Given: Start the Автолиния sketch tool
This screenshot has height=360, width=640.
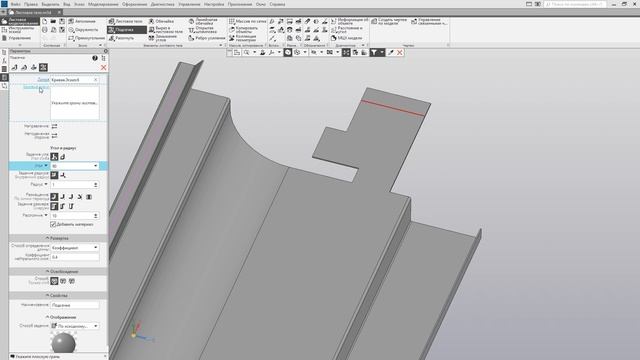Looking at the screenshot, I should pyautogui.click(x=82, y=21).
